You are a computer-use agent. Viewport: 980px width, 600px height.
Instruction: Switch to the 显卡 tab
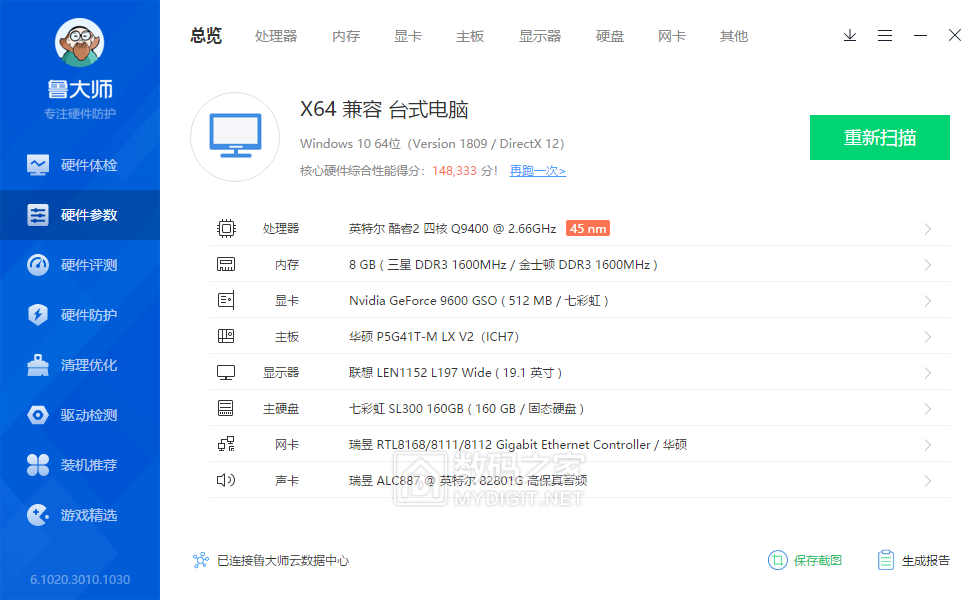(x=408, y=36)
